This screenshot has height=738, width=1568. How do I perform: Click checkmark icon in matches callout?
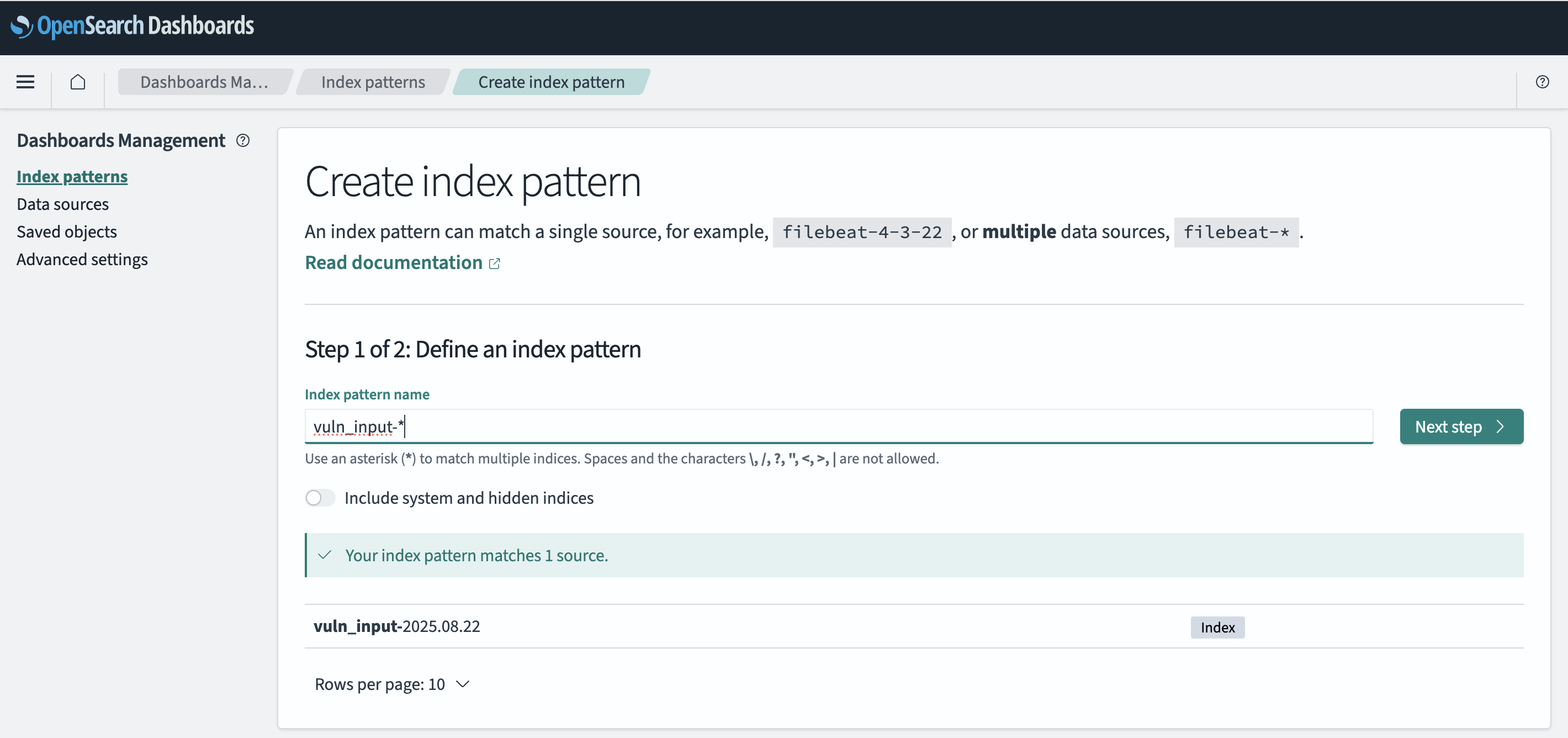point(325,555)
